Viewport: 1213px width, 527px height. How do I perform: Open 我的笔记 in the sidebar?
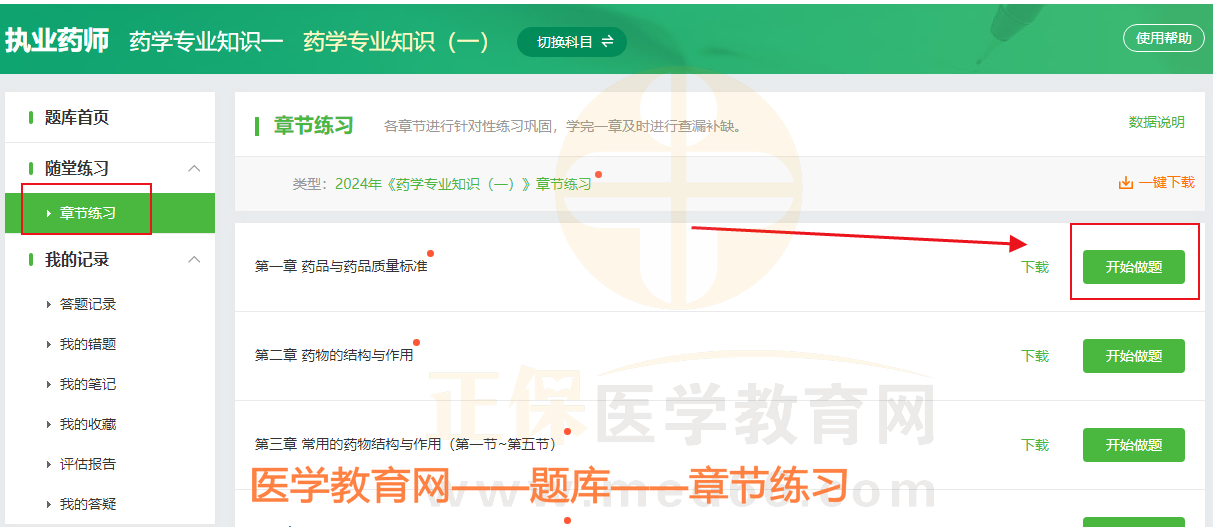88,384
